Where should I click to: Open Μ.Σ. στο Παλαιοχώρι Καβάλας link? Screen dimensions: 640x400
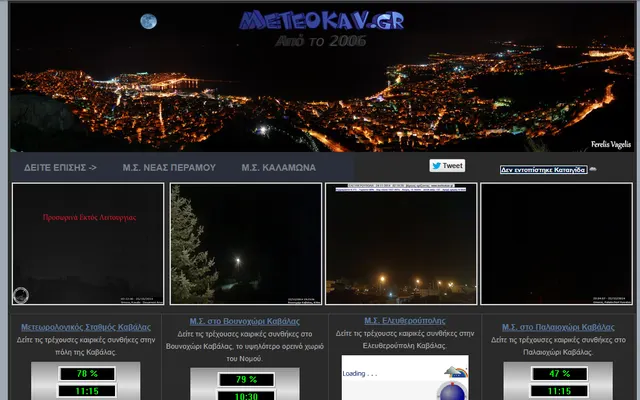coord(558,327)
